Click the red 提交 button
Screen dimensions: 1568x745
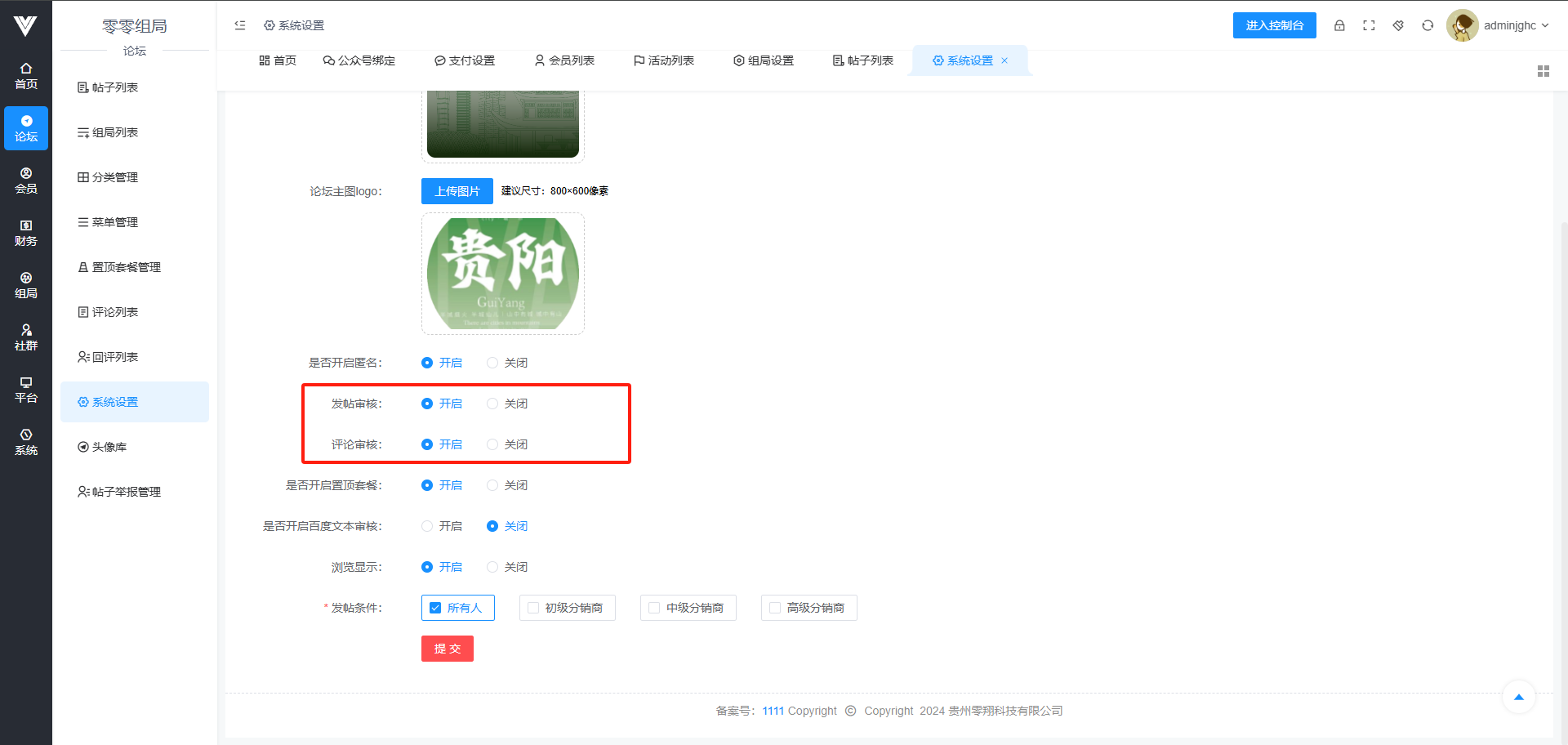[447, 649]
